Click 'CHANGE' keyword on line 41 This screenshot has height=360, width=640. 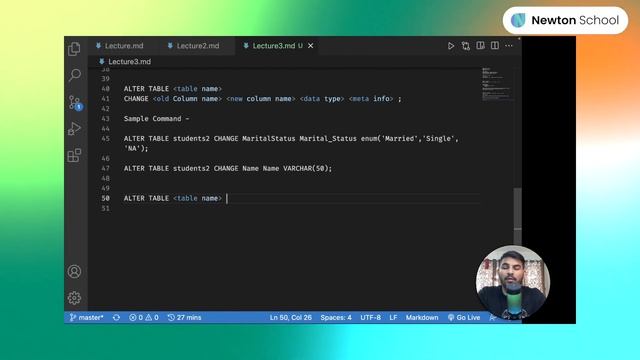coord(136,99)
